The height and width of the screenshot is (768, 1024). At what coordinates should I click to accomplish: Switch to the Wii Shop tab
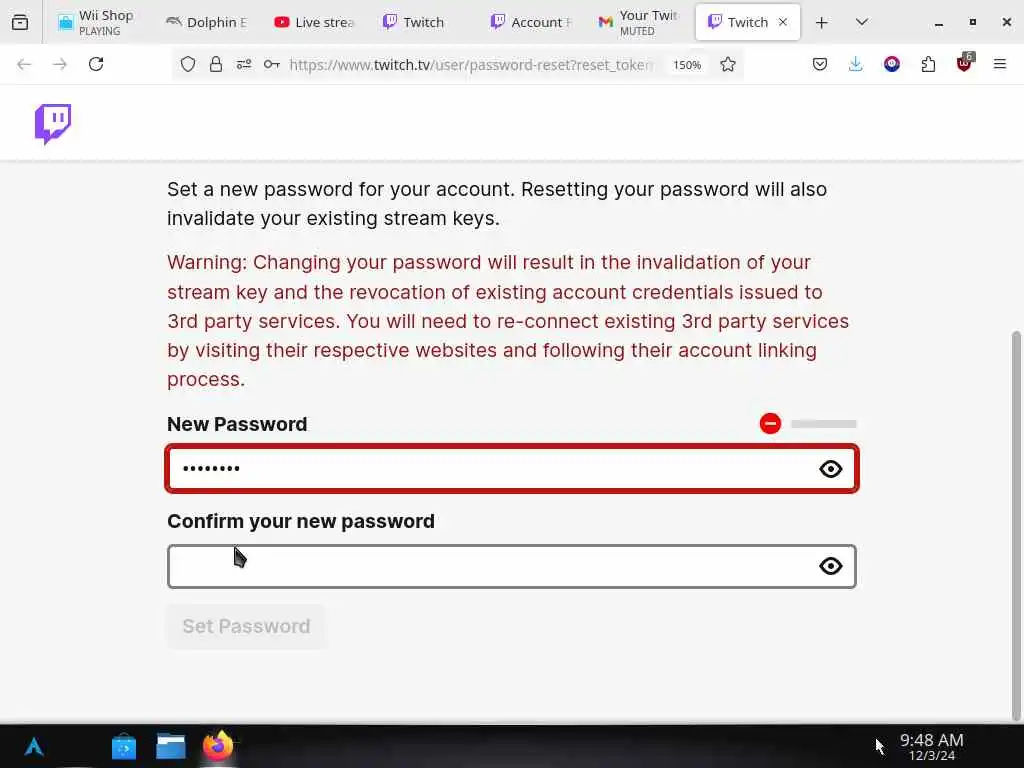pyautogui.click(x=98, y=22)
